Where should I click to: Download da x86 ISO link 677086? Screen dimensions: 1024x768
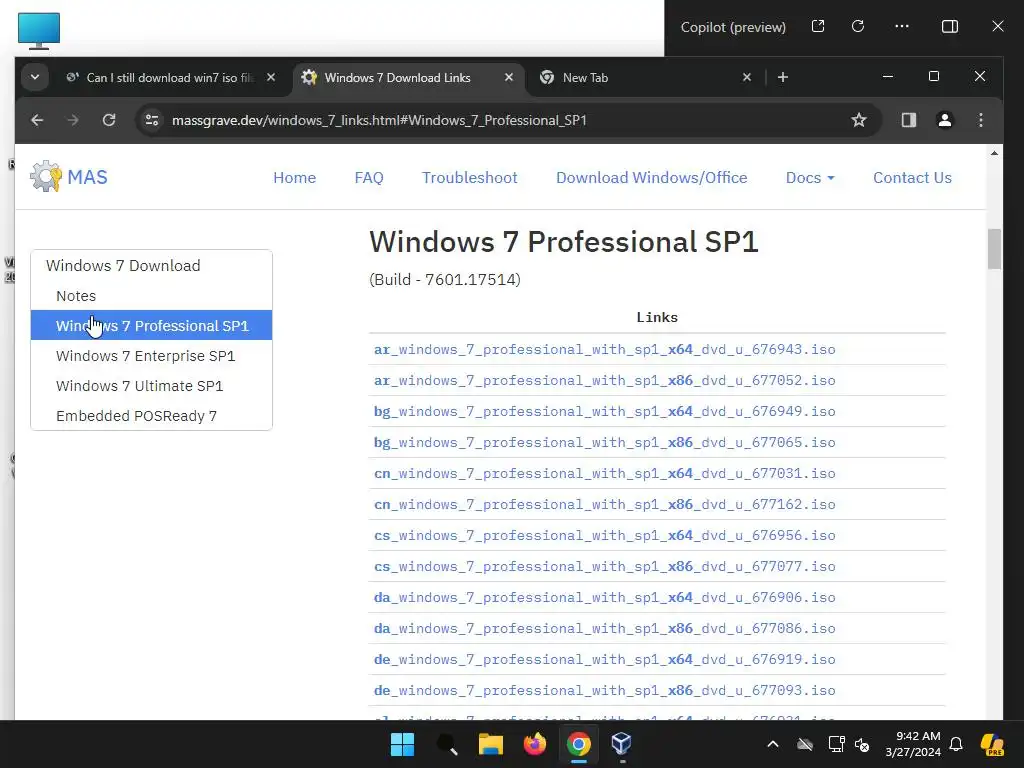[x=605, y=628]
